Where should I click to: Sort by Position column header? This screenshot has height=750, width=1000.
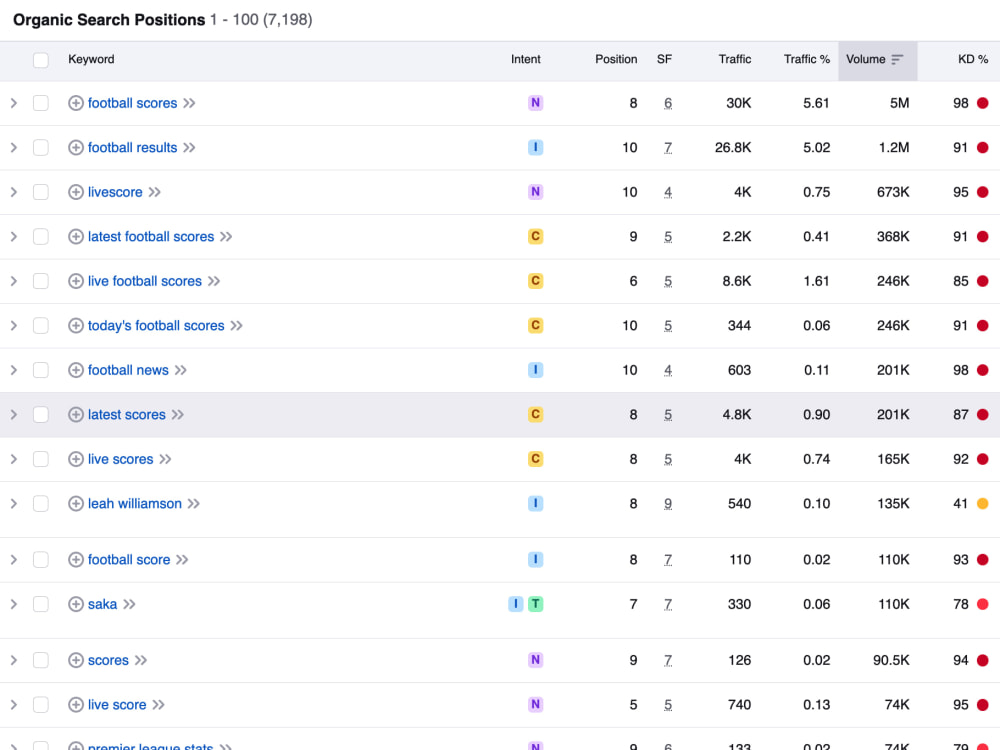[616, 59]
